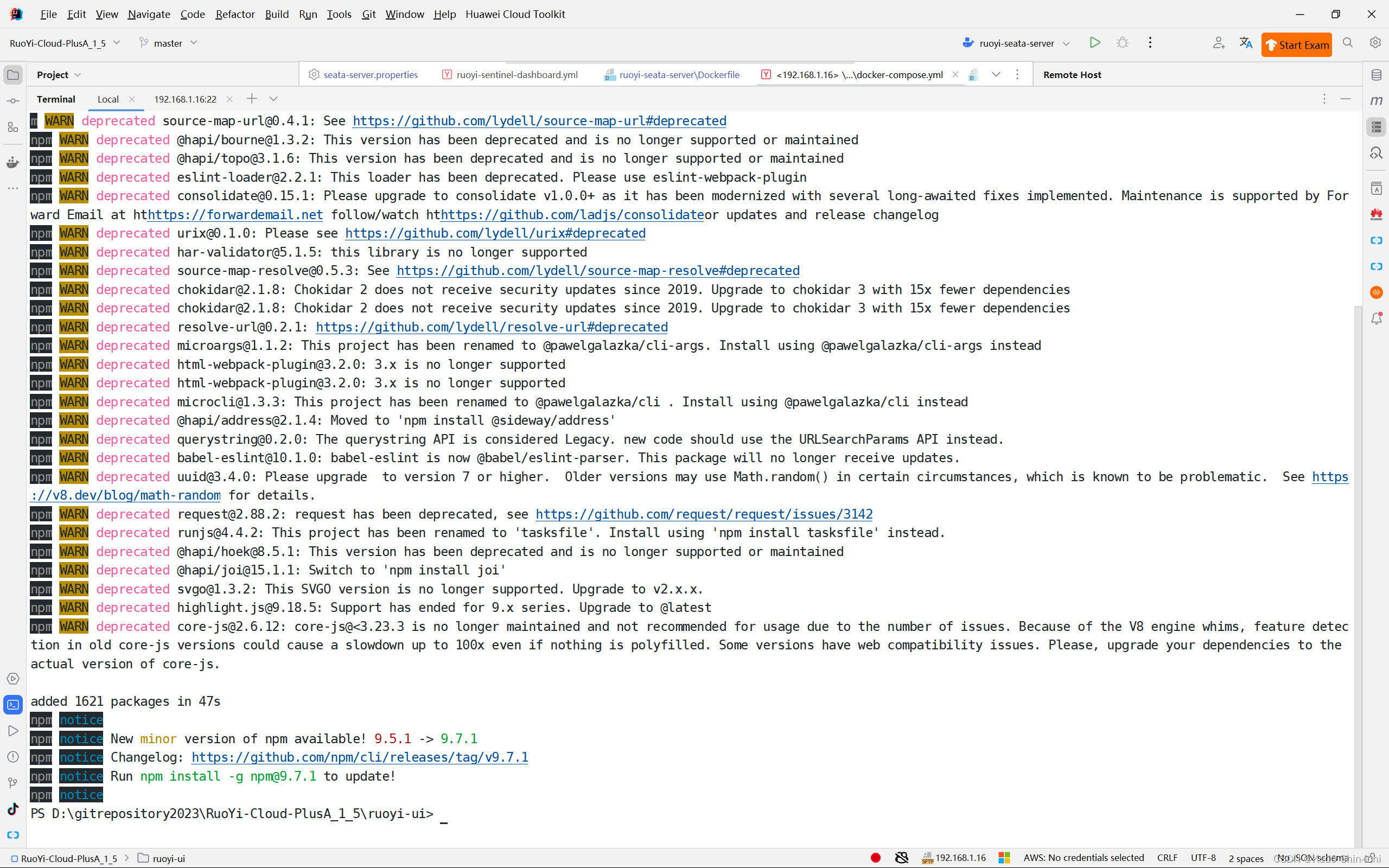Open Search Everywhere magnifier
The height and width of the screenshot is (868, 1389).
[1348, 43]
